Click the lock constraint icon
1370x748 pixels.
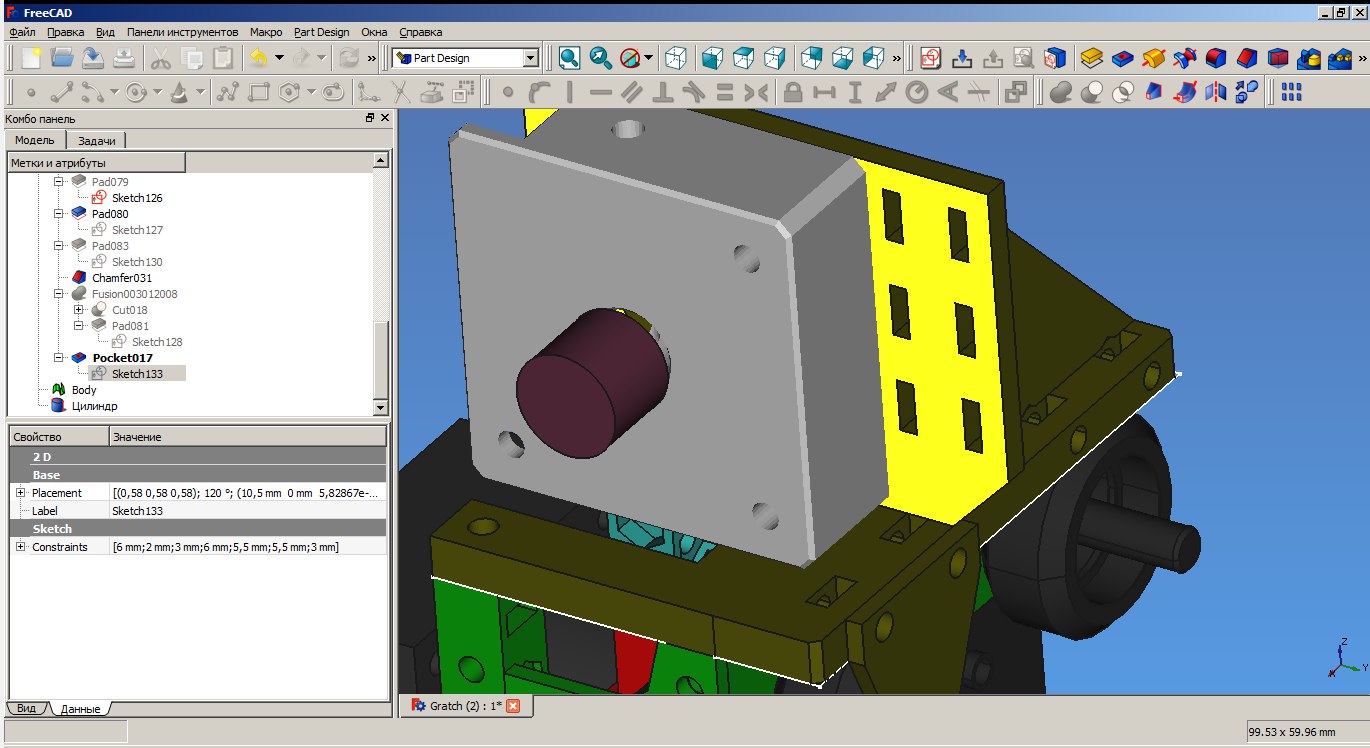(793, 92)
